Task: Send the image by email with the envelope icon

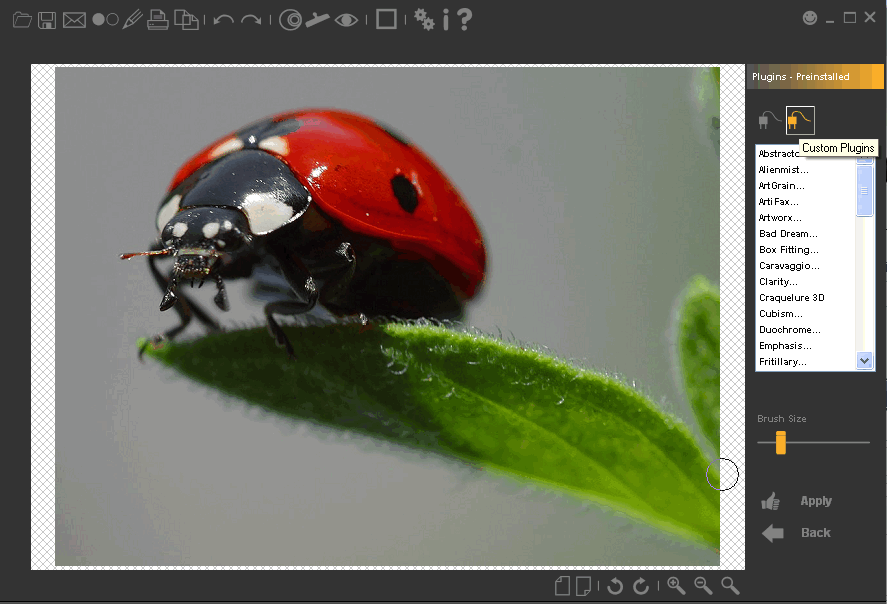Action: [x=74, y=20]
